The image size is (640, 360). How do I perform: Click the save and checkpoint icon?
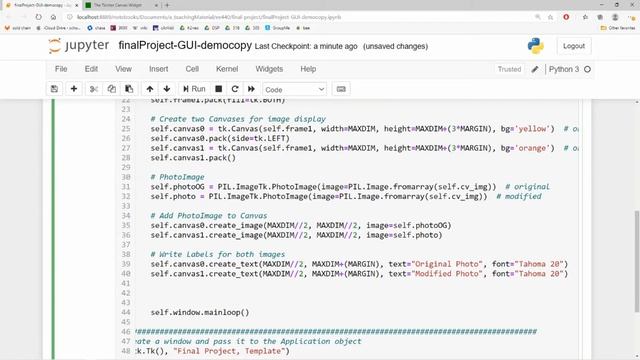[x=54, y=89]
